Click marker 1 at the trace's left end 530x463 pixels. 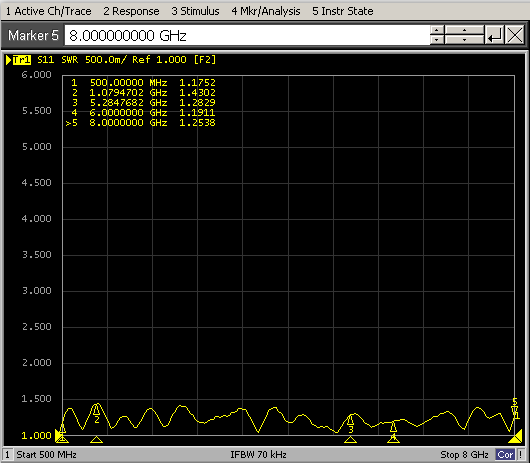pyautogui.click(x=62, y=429)
